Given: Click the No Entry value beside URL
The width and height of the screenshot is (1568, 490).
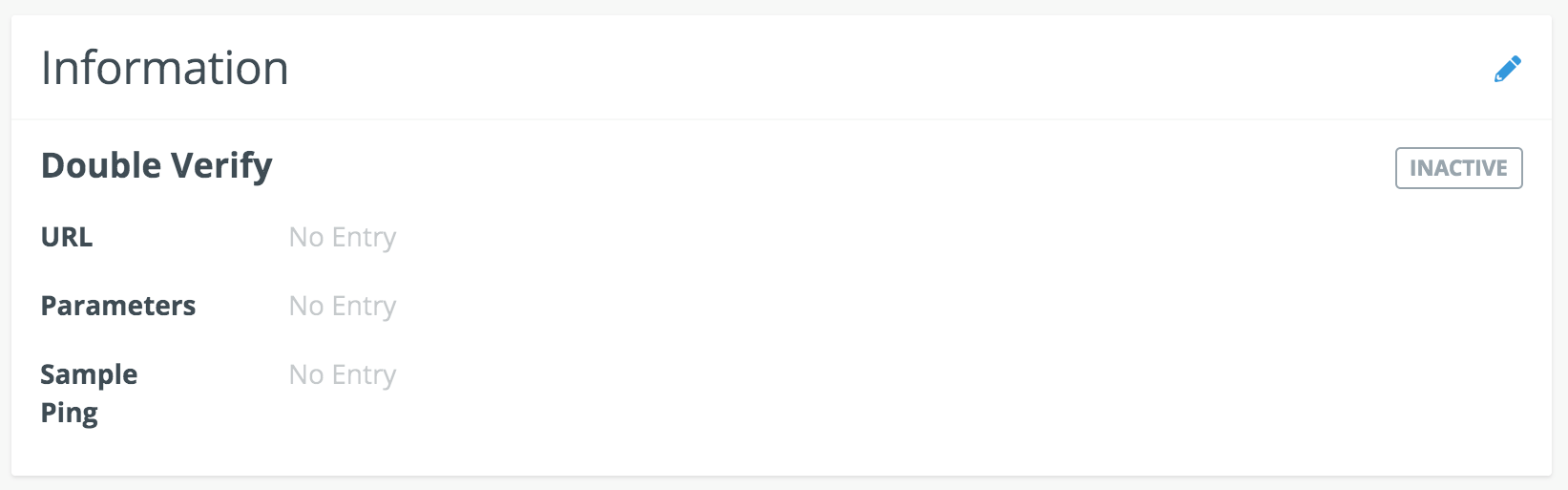Looking at the screenshot, I should pos(343,237).
